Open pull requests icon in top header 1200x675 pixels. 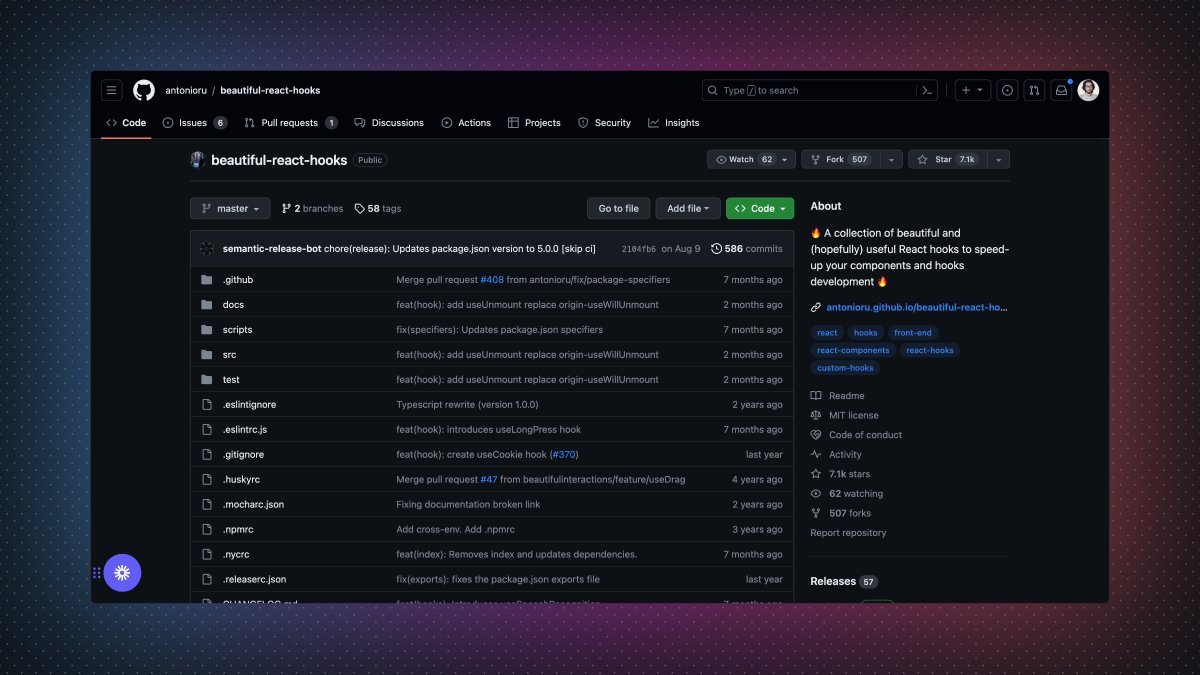pyautogui.click(x=1034, y=90)
